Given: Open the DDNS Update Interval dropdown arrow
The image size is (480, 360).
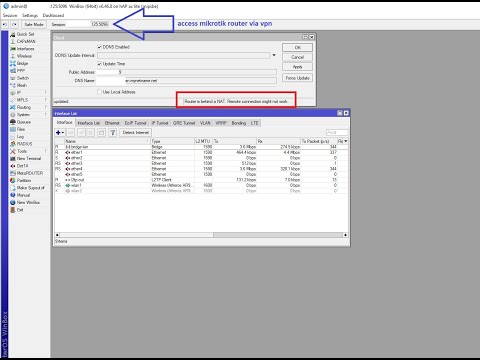Looking at the screenshot, I should [274, 55].
